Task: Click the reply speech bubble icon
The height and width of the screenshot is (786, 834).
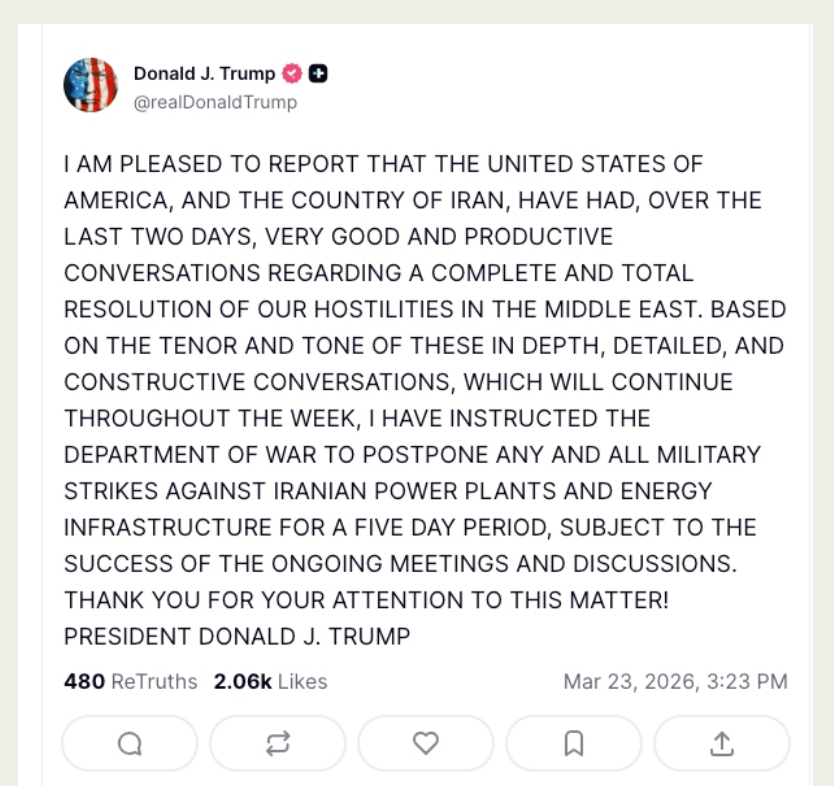Action: point(130,743)
